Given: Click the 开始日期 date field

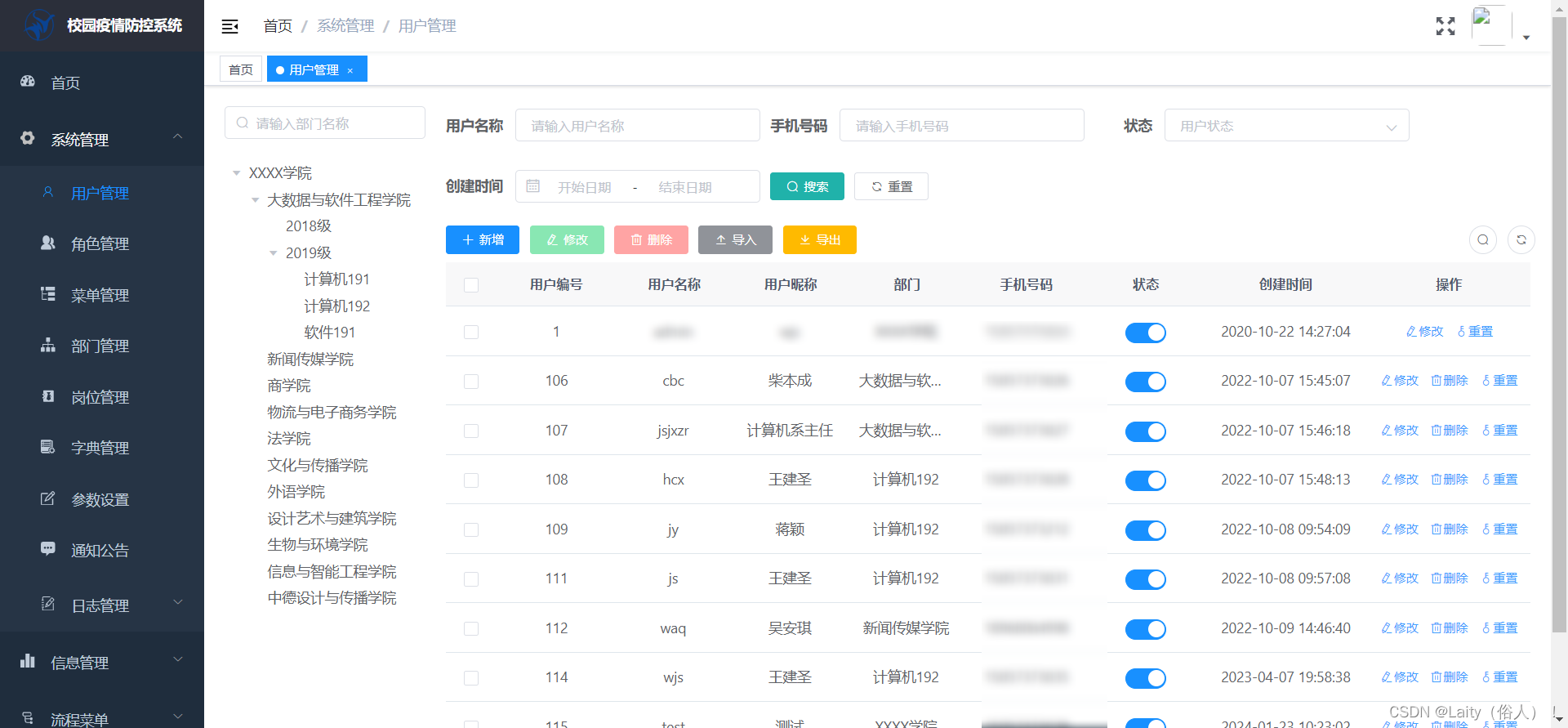Looking at the screenshot, I should pyautogui.click(x=585, y=187).
